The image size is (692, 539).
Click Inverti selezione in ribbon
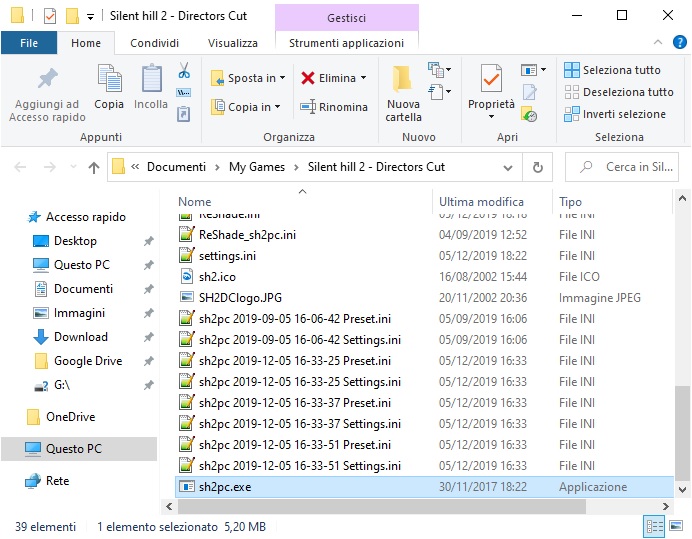(x=615, y=114)
